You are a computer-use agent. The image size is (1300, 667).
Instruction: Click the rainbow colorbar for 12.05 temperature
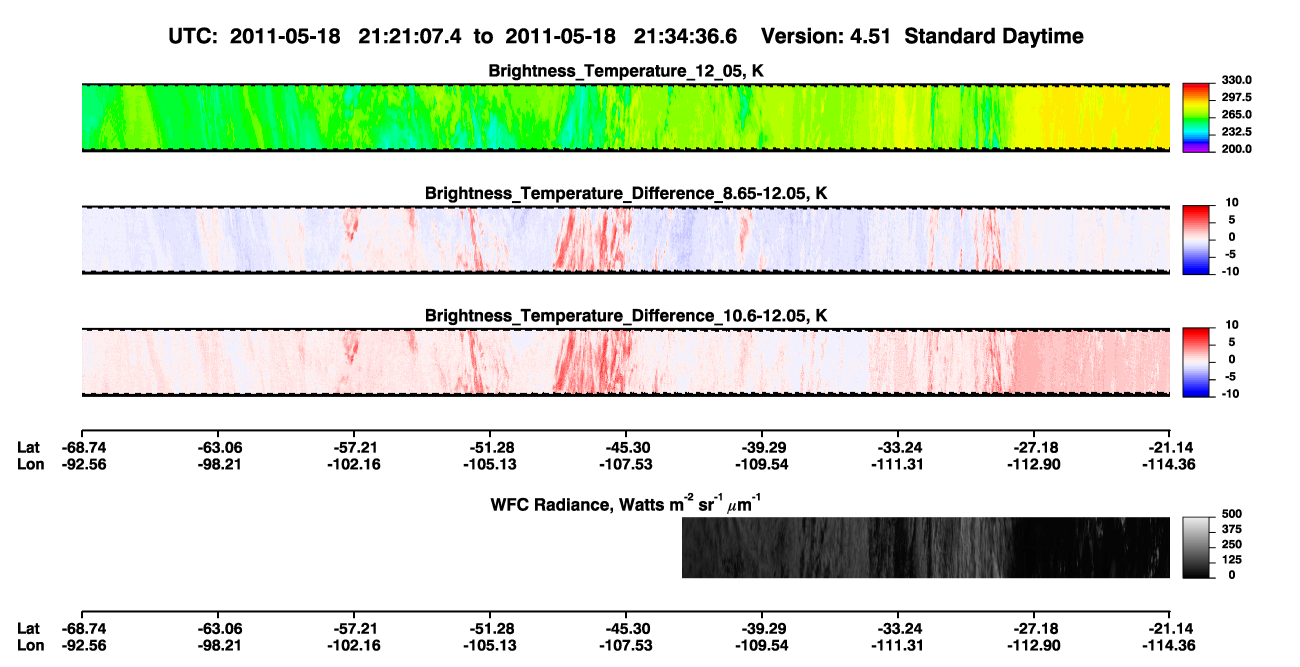click(x=1198, y=117)
